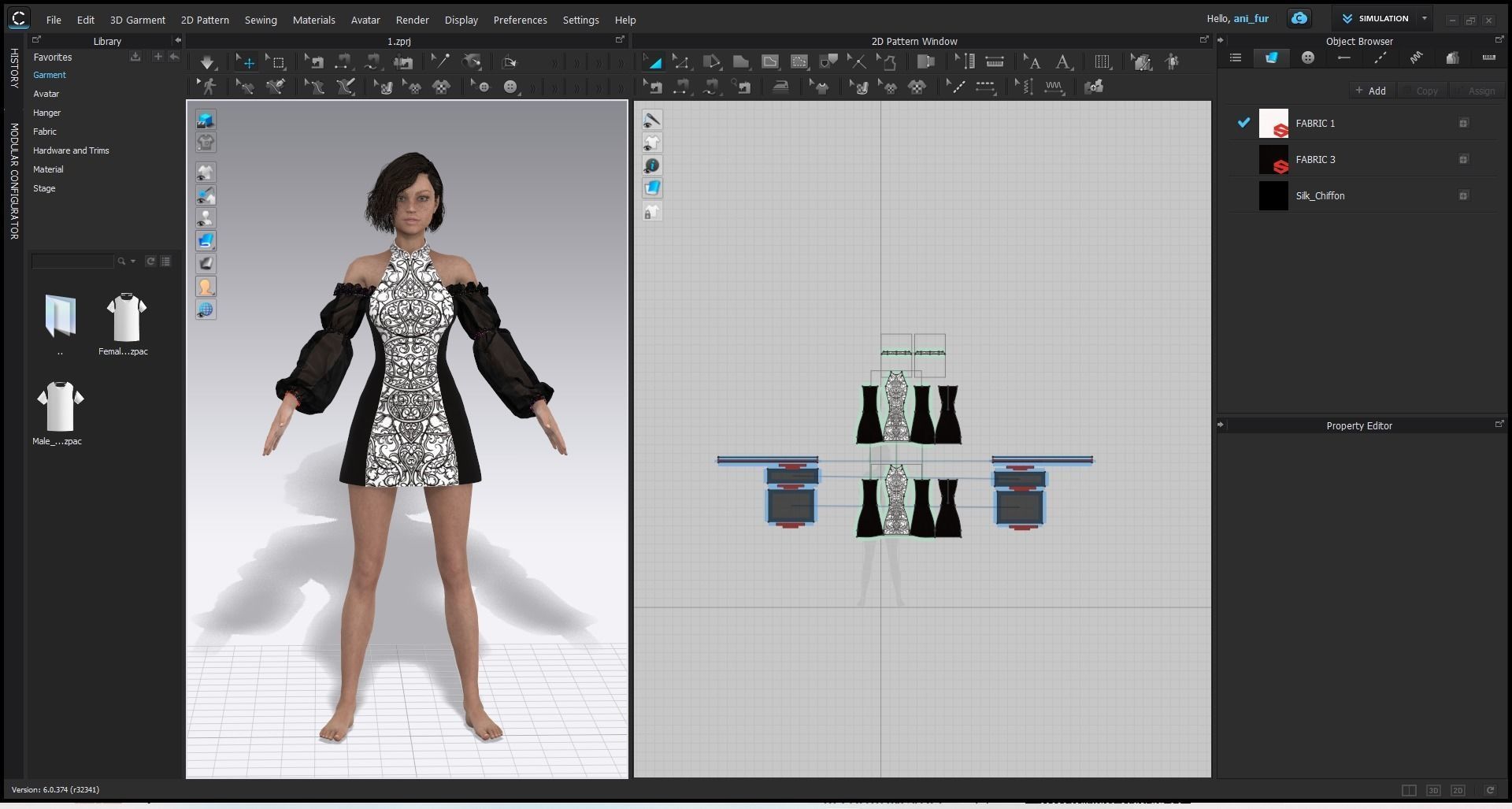Toggle the lock icon in 2D Pattern Window
The image size is (1512, 809).
[652, 211]
